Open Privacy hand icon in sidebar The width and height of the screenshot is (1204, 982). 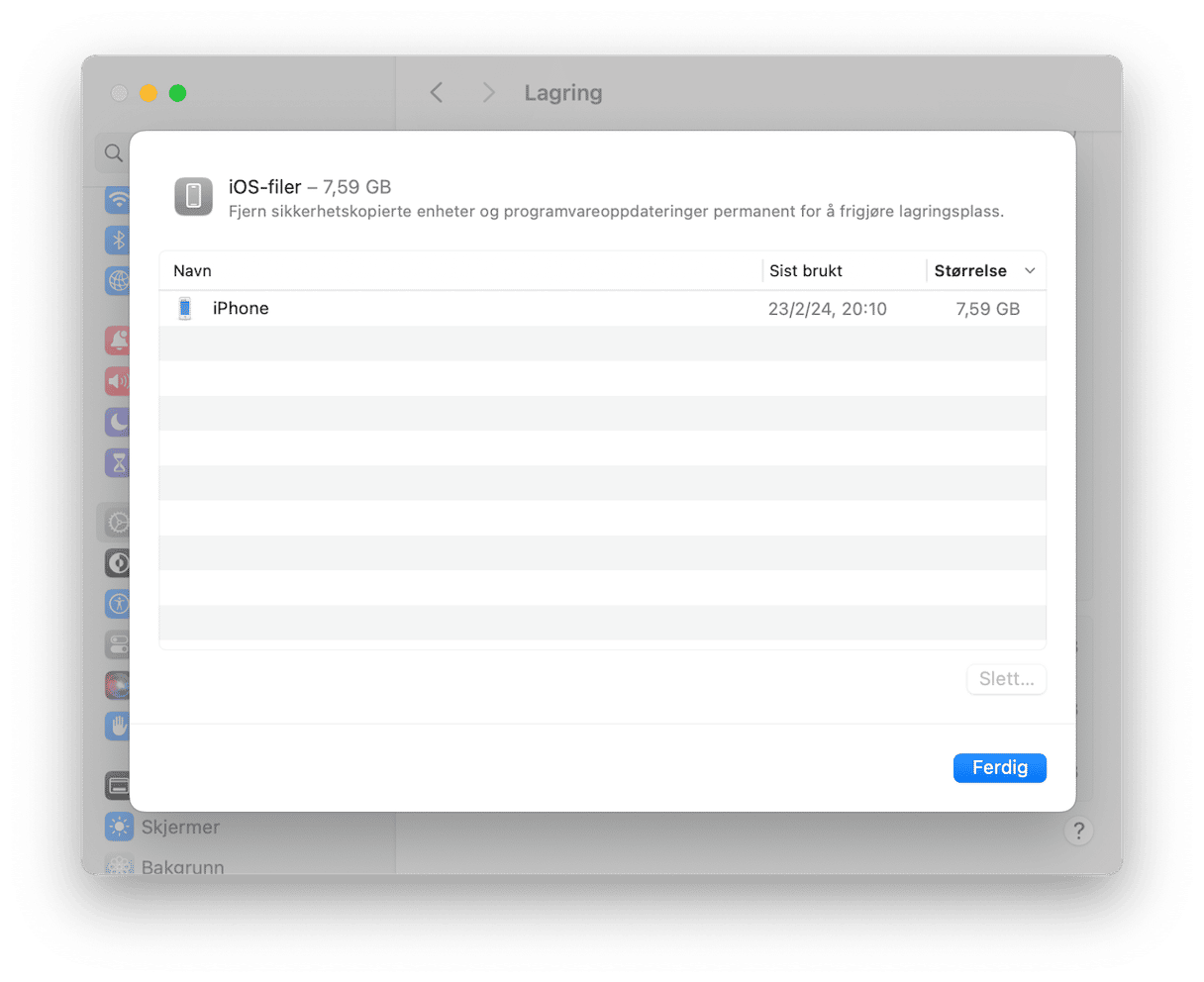(118, 727)
